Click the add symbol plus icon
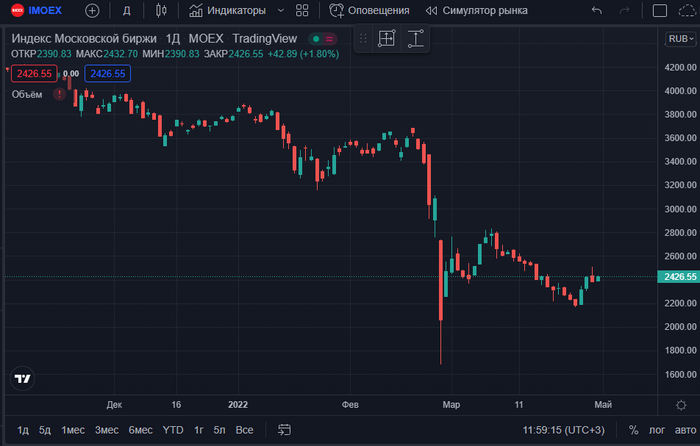 click(x=92, y=11)
